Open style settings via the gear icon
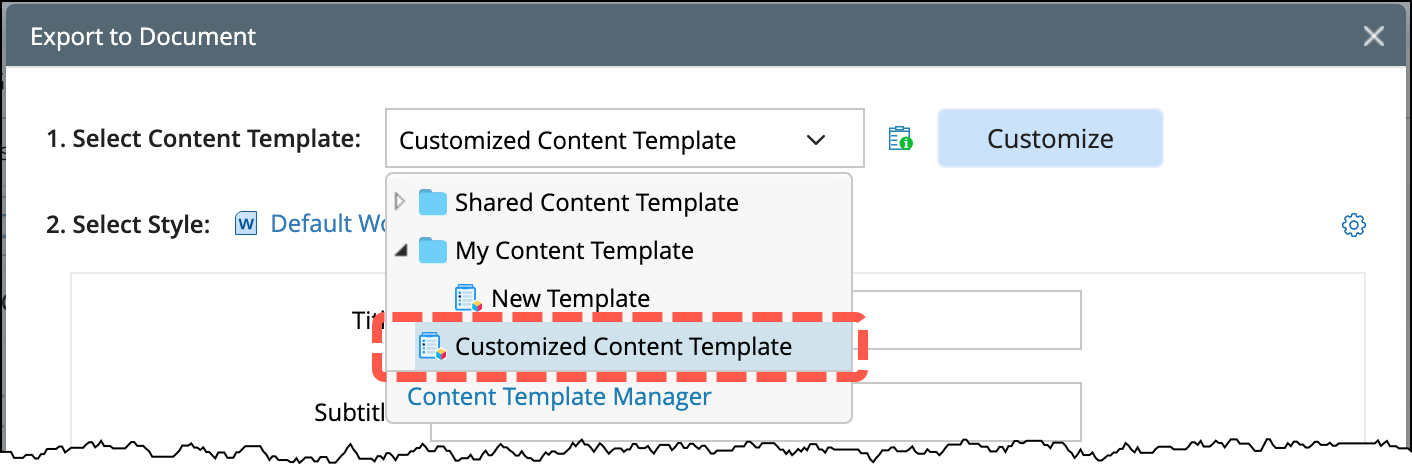This screenshot has width=1412, height=464. [1353, 225]
